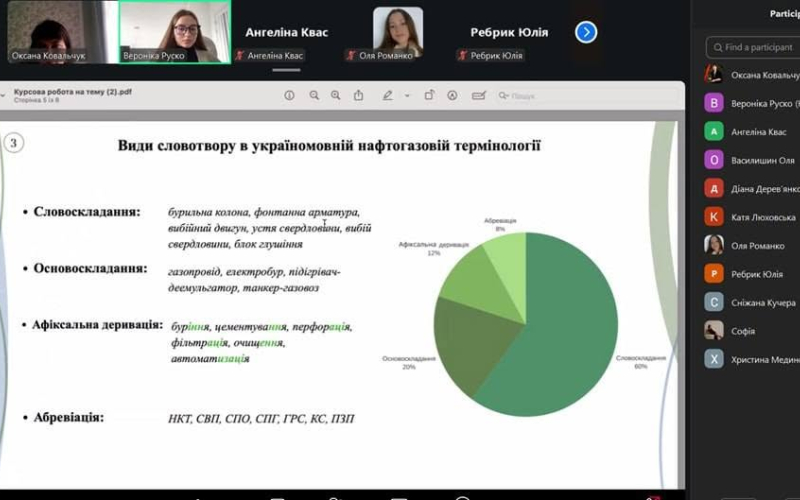
Task: Click green A avatar of Ангеліна Квас
Action: (x=714, y=132)
